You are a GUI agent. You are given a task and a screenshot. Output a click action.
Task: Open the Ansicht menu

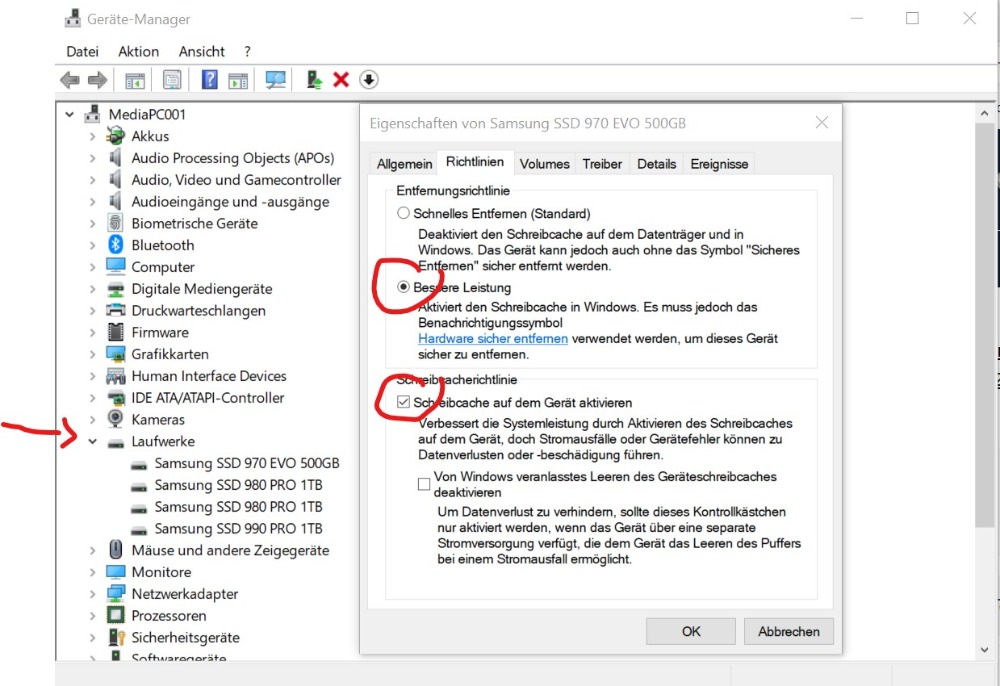coord(202,52)
